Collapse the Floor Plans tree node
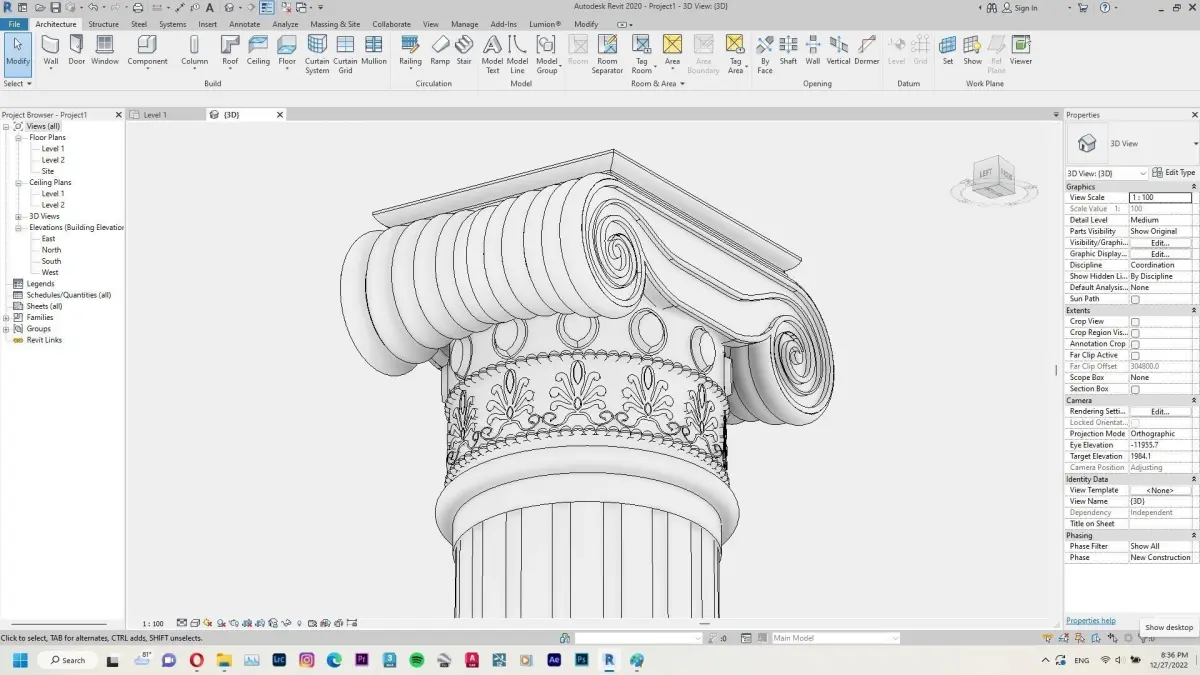The width and height of the screenshot is (1200, 675). [x=18, y=137]
